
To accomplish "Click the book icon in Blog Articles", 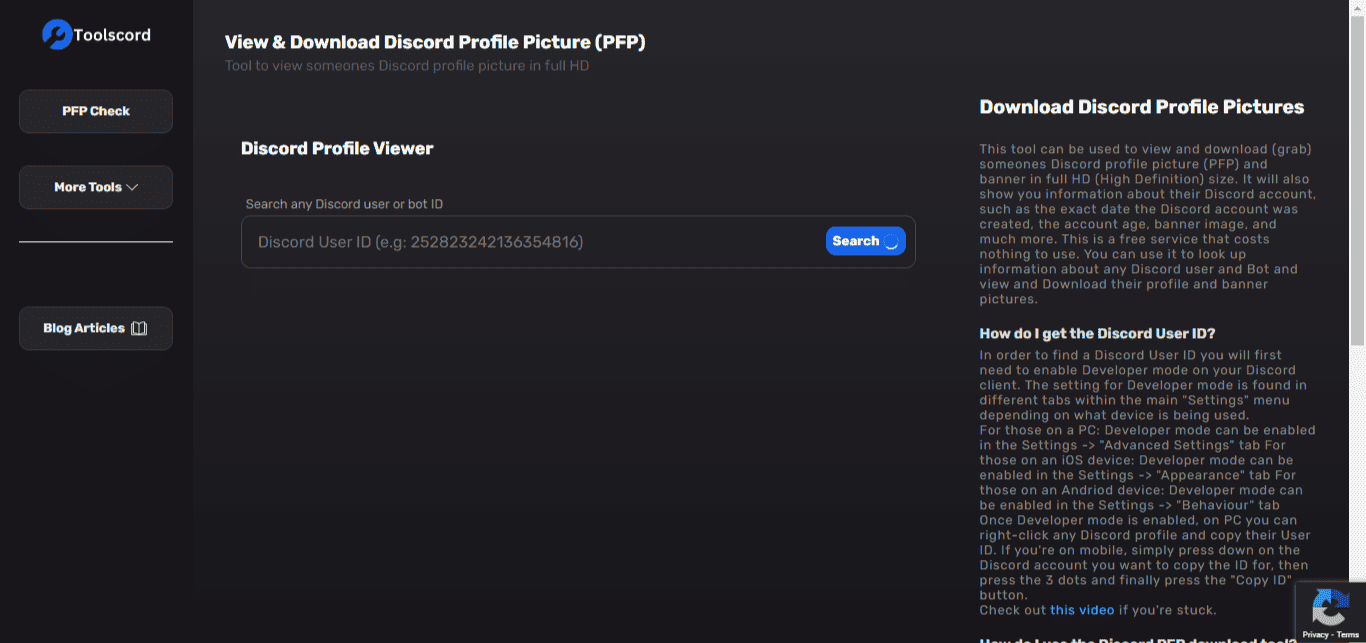I will [x=139, y=328].
